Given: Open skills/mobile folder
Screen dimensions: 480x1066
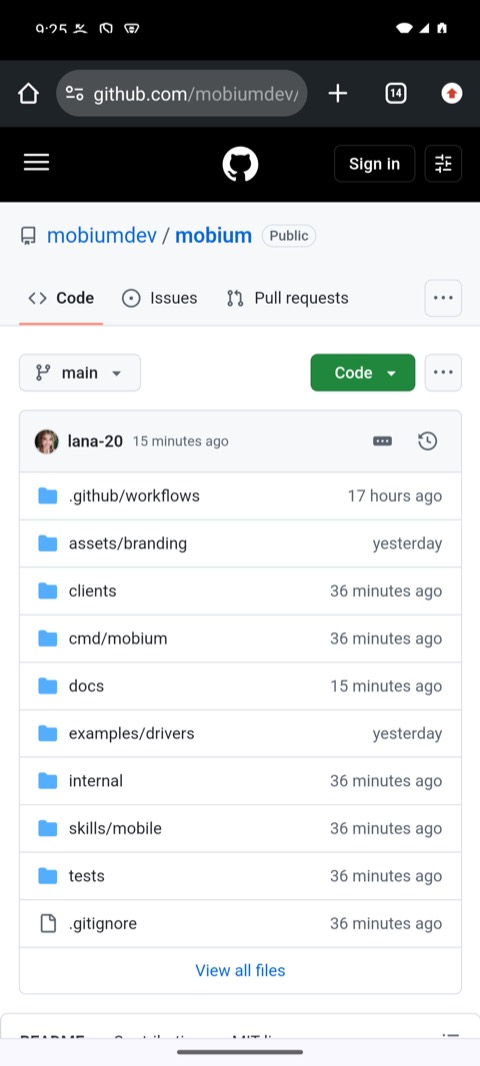Looking at the screenshot, I should pos(115,828).
